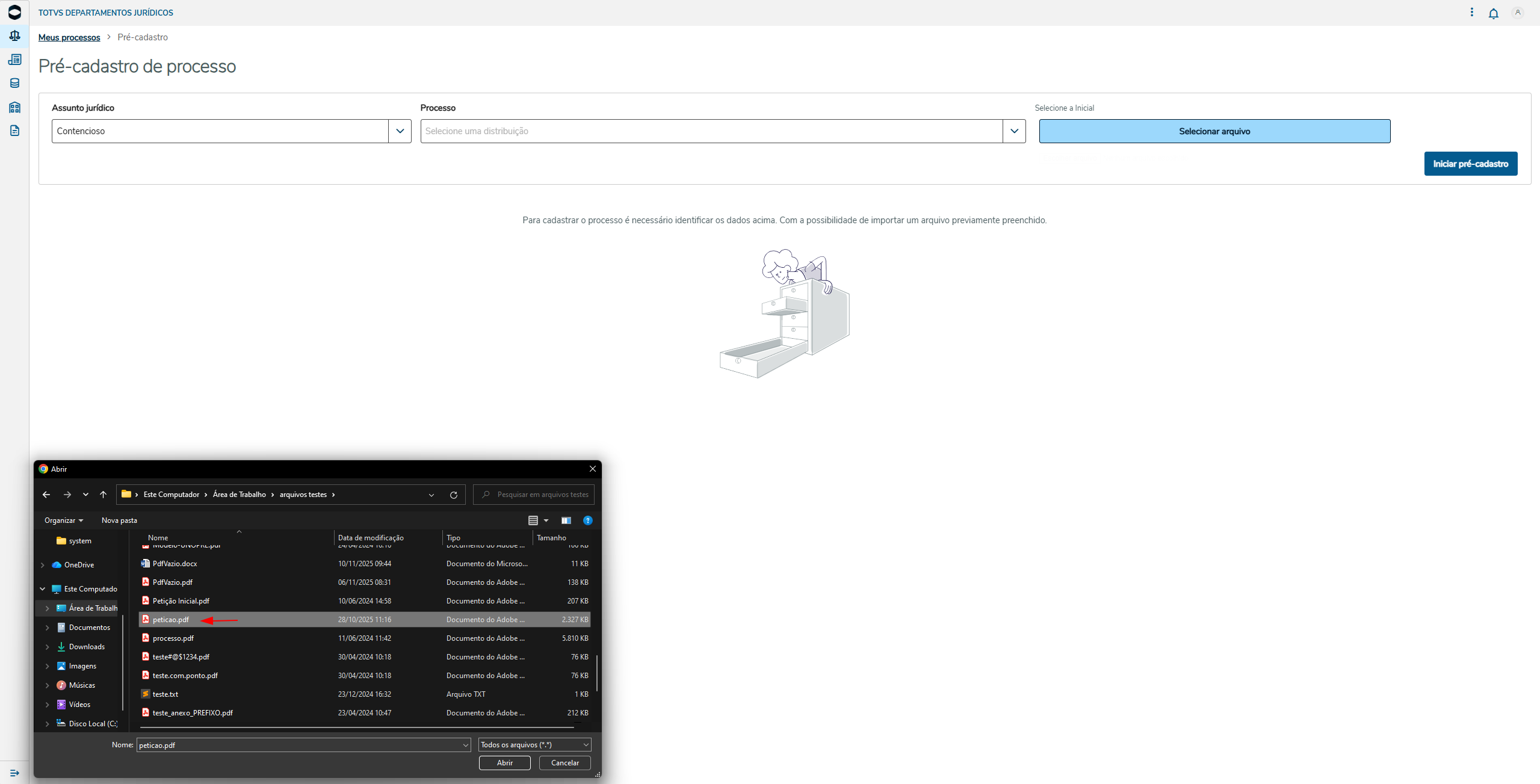The height and width of the screenshot is (784, 1540).
Task: Open the Assunto jurídico dropdown
Action: (400, 131)
